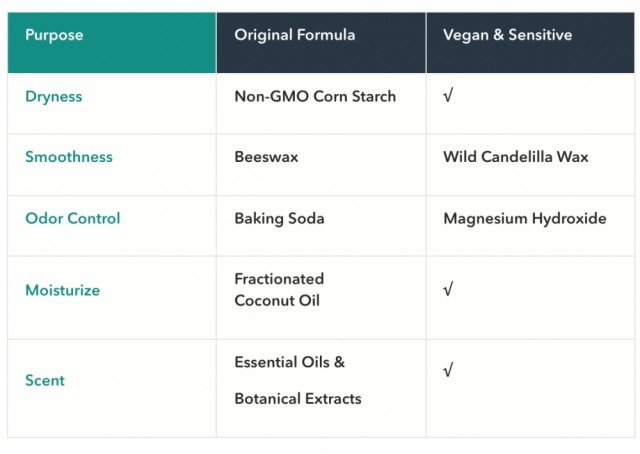Screen dimensions: 640x454
Task: Select the Magnesium Hydroxide cell
Action: (530, 226)
